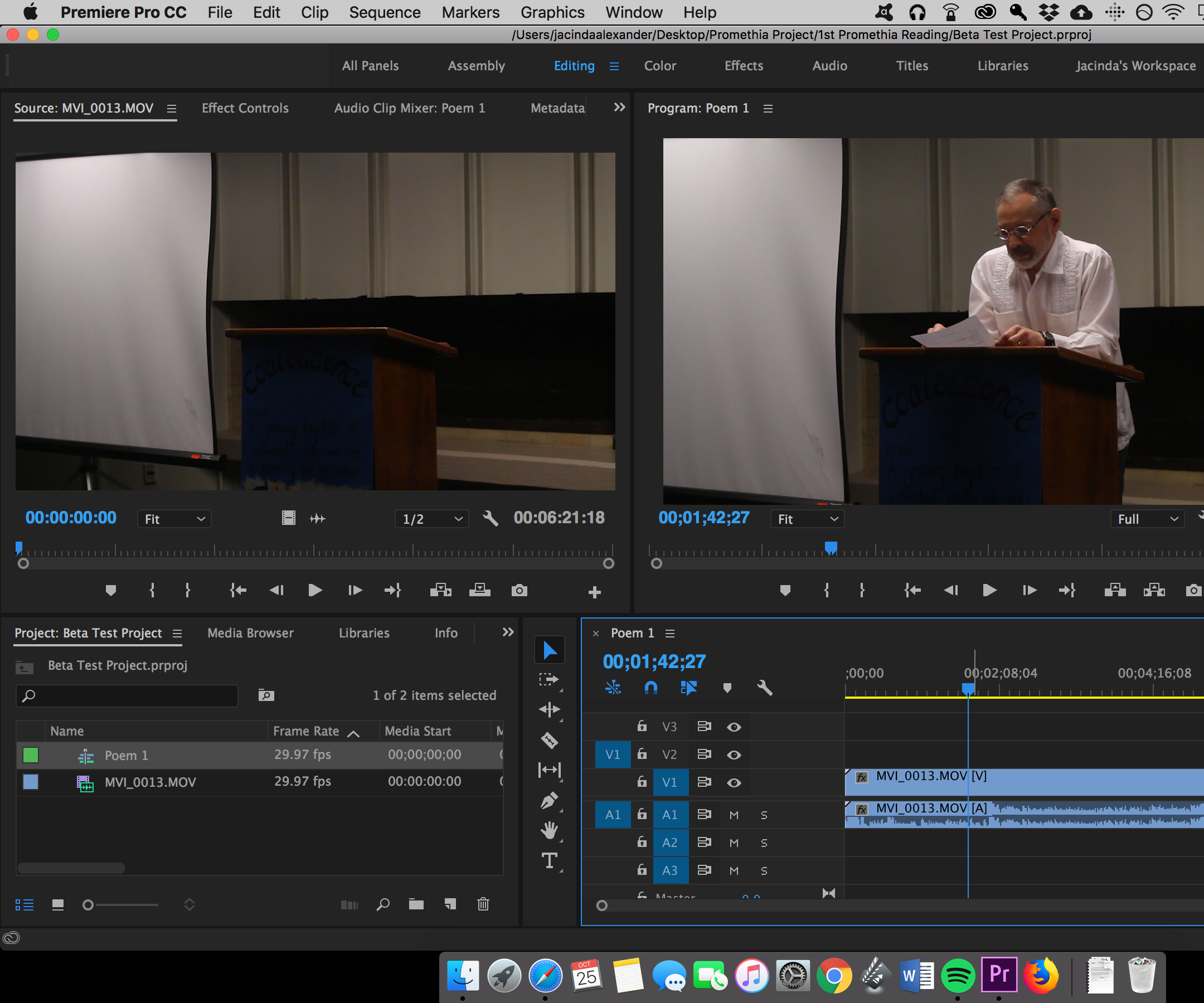
Task: Click Project panel trash Clear icon
Action: tap(483, 904)
